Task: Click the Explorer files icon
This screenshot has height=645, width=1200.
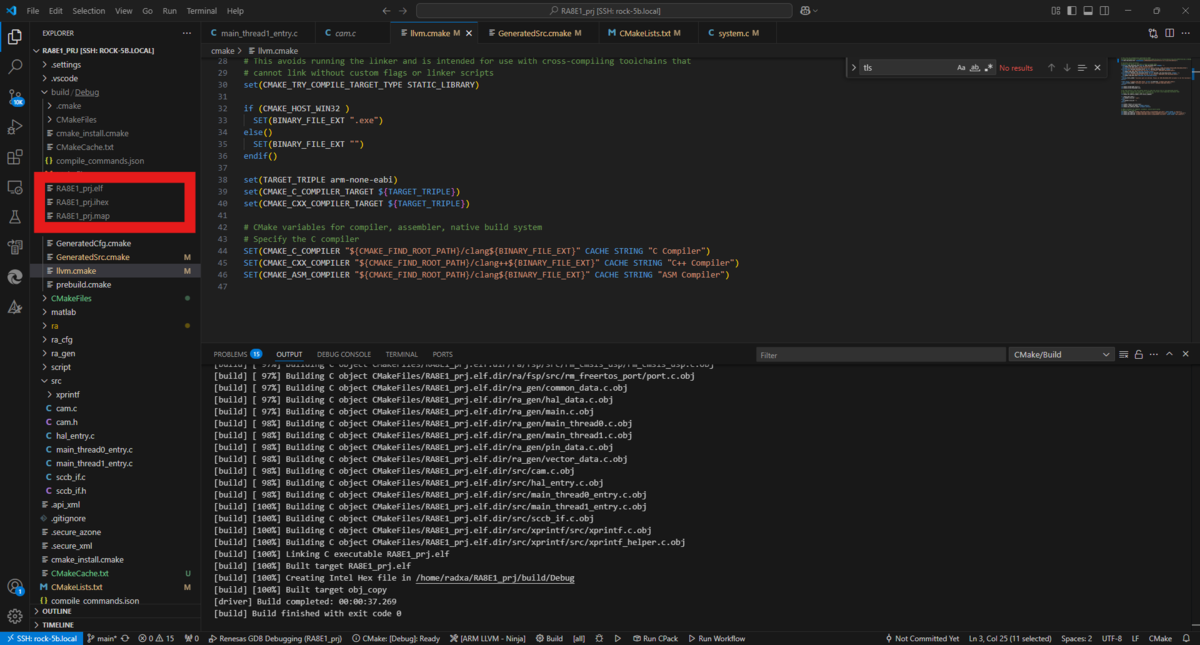Action: [x=15, y=37]
